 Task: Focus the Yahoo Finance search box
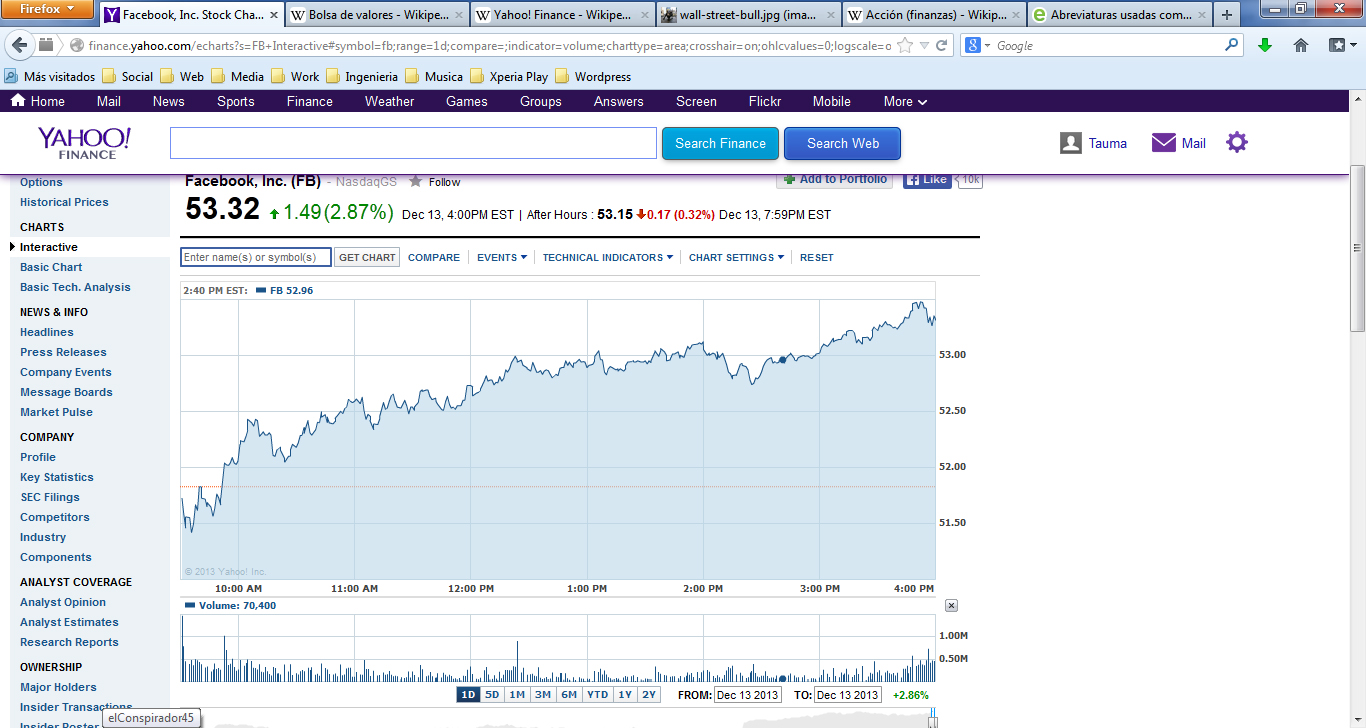point(413,143)
